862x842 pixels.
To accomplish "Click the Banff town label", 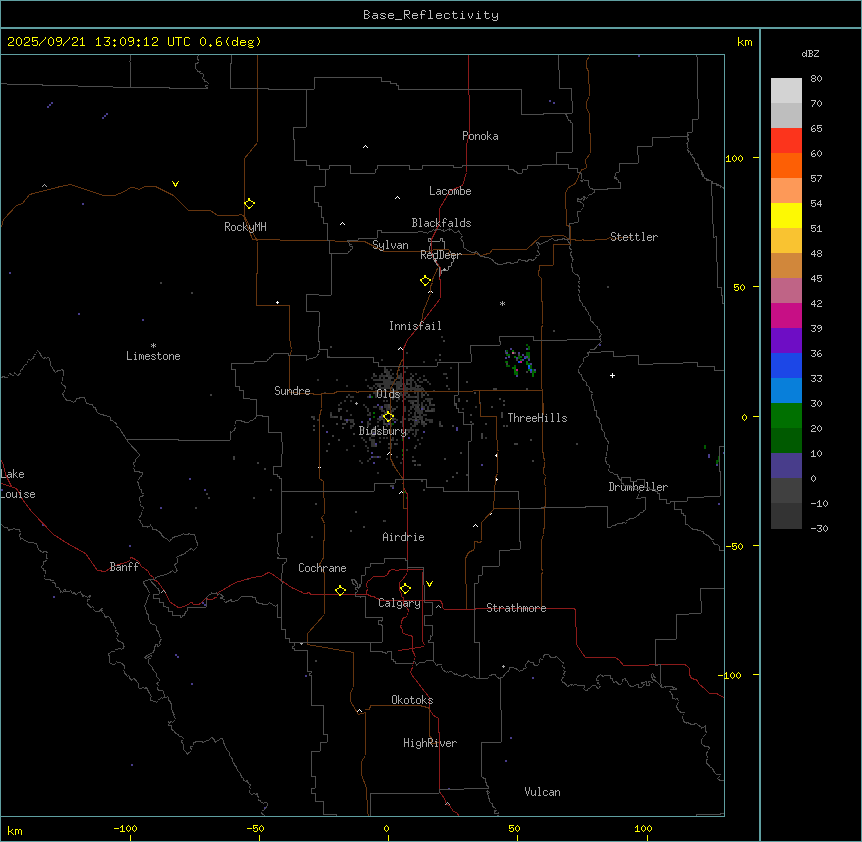I will click(x=124, y=567).
